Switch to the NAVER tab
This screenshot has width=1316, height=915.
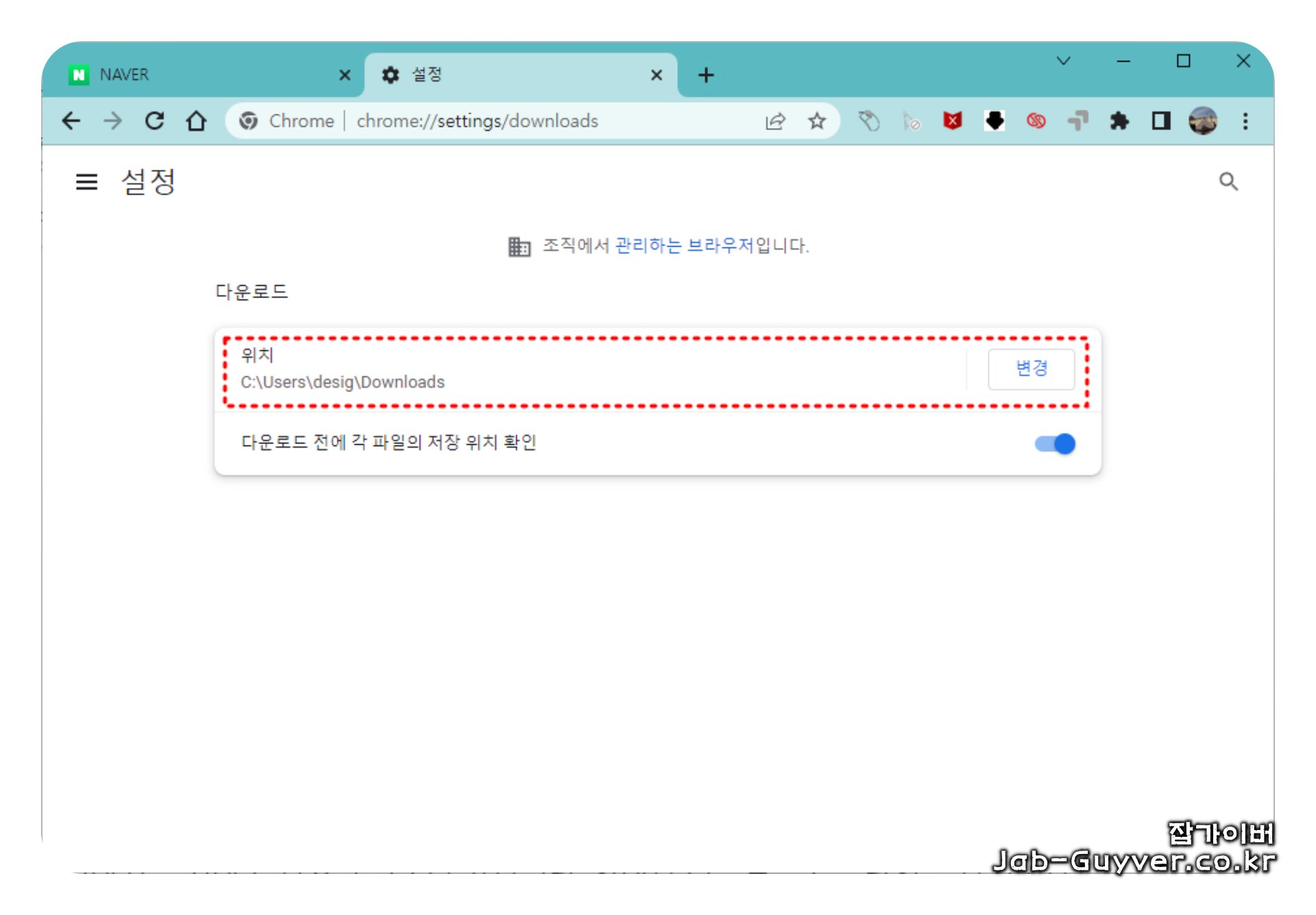(x=199, y=75)
